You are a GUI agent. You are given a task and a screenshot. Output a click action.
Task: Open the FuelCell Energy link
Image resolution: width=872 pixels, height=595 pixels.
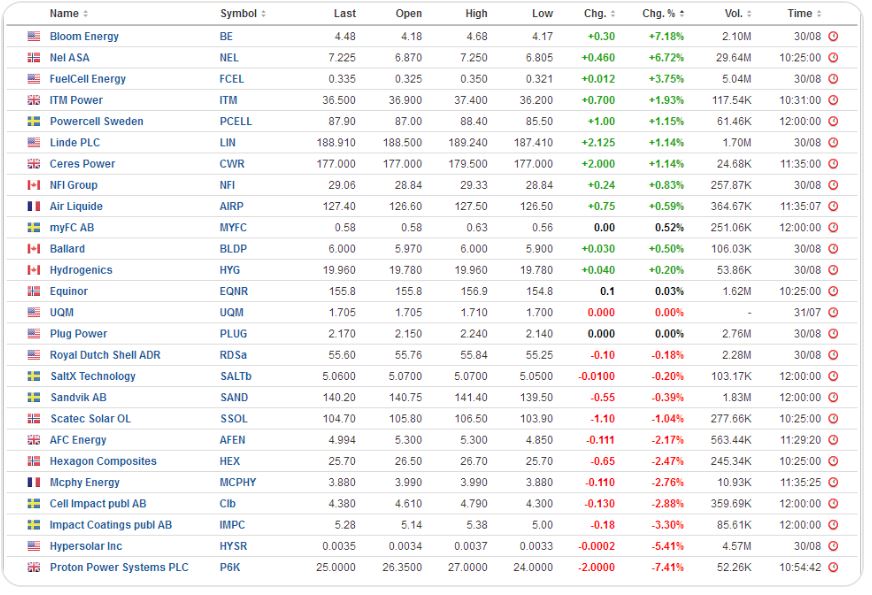pos(88,79)
